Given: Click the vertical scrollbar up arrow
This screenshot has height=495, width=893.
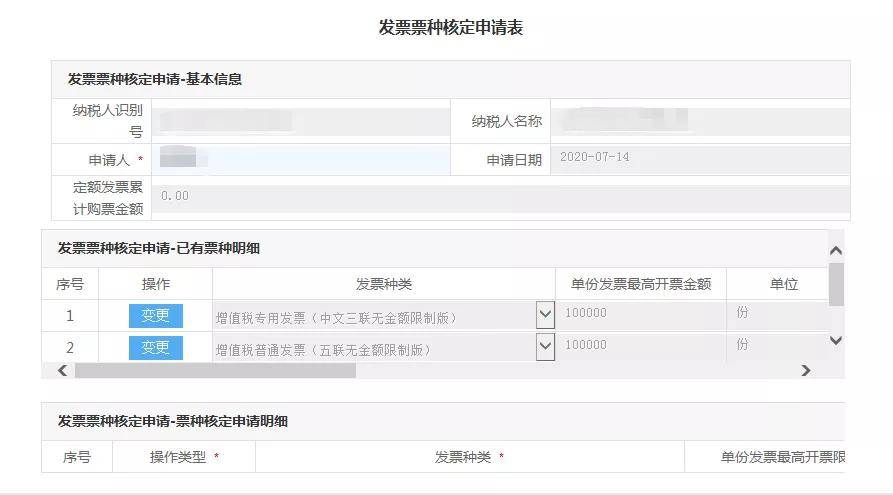Looking at the screenshot, I should (x=836, y=250).
